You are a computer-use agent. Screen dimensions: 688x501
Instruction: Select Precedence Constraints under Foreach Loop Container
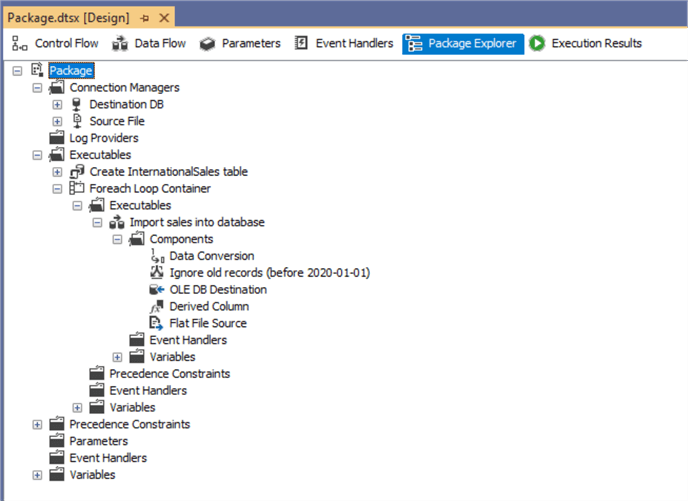(x=170, y=374)
